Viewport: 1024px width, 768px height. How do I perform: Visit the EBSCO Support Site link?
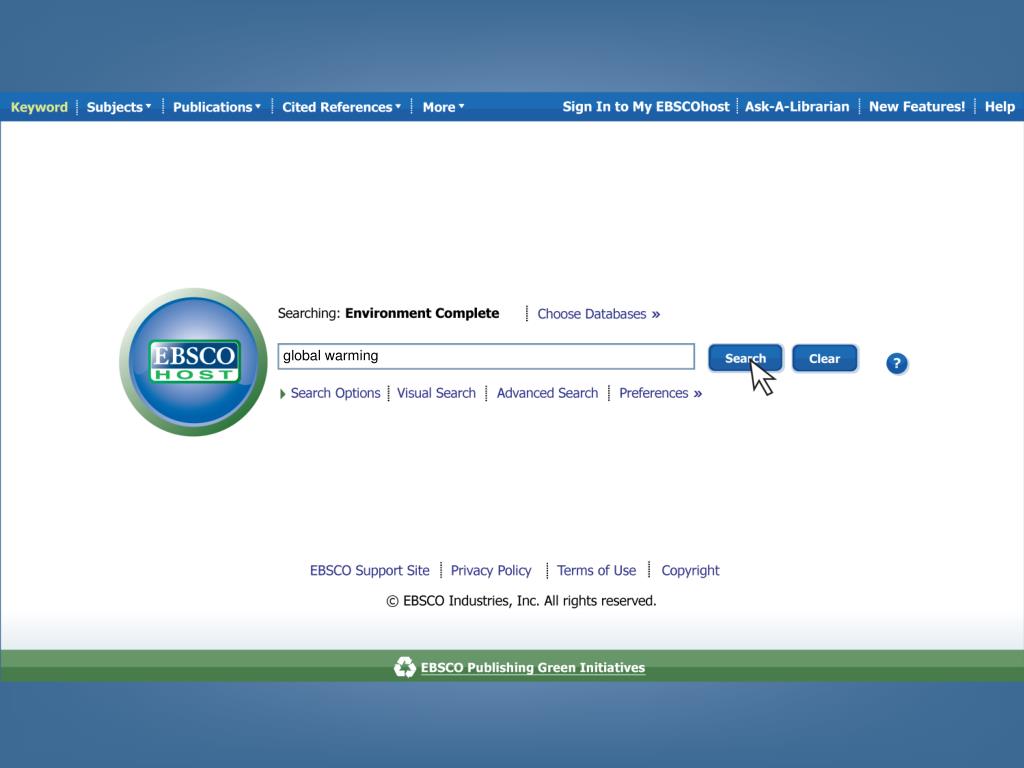point(370,570)
